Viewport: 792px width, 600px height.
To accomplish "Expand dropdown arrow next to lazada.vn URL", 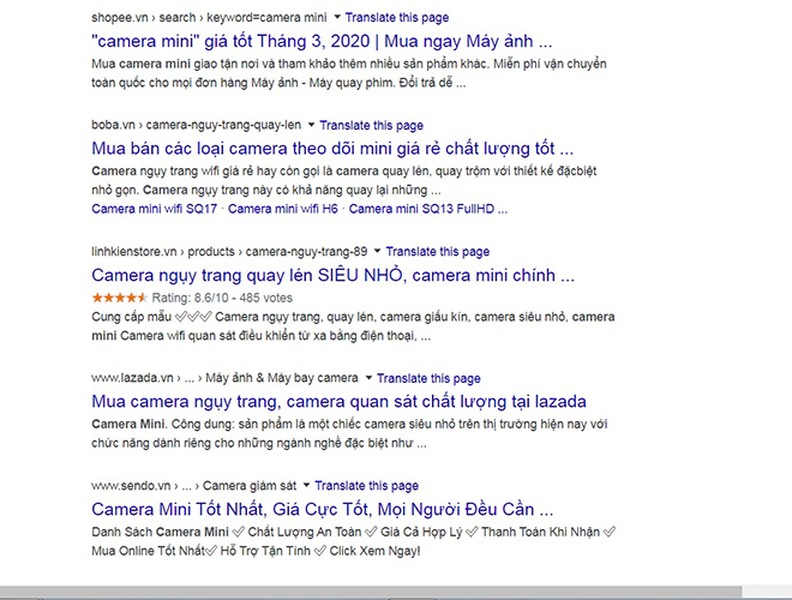I will tap(369, 378).
